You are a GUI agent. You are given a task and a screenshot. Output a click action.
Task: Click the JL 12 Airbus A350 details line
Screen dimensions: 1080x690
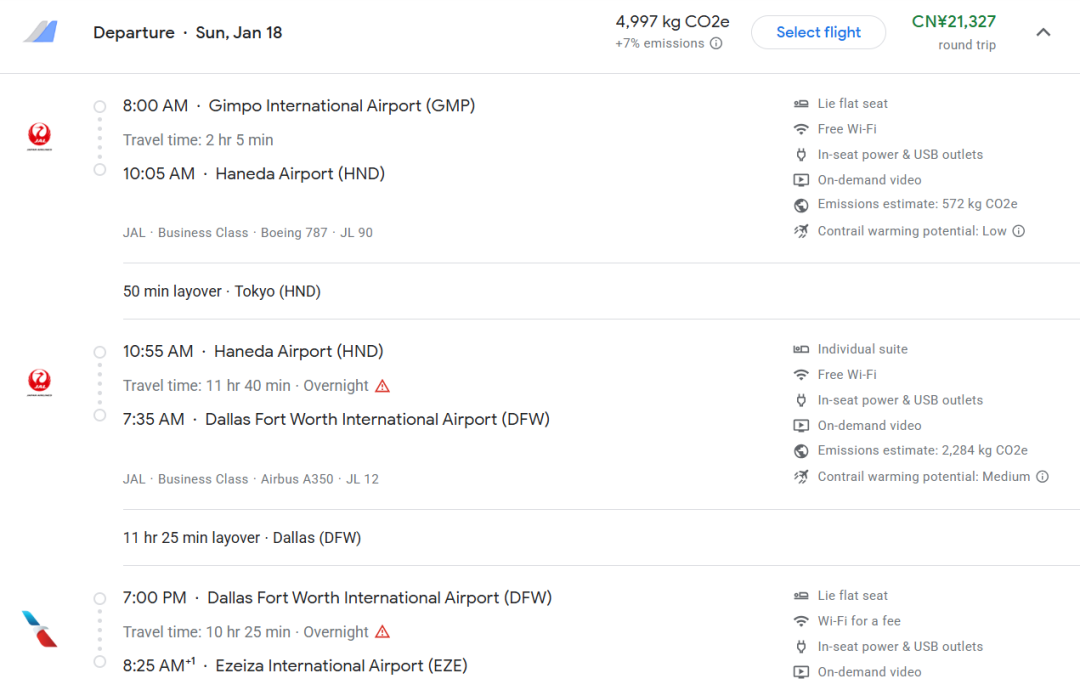click(x=251, y=479)
